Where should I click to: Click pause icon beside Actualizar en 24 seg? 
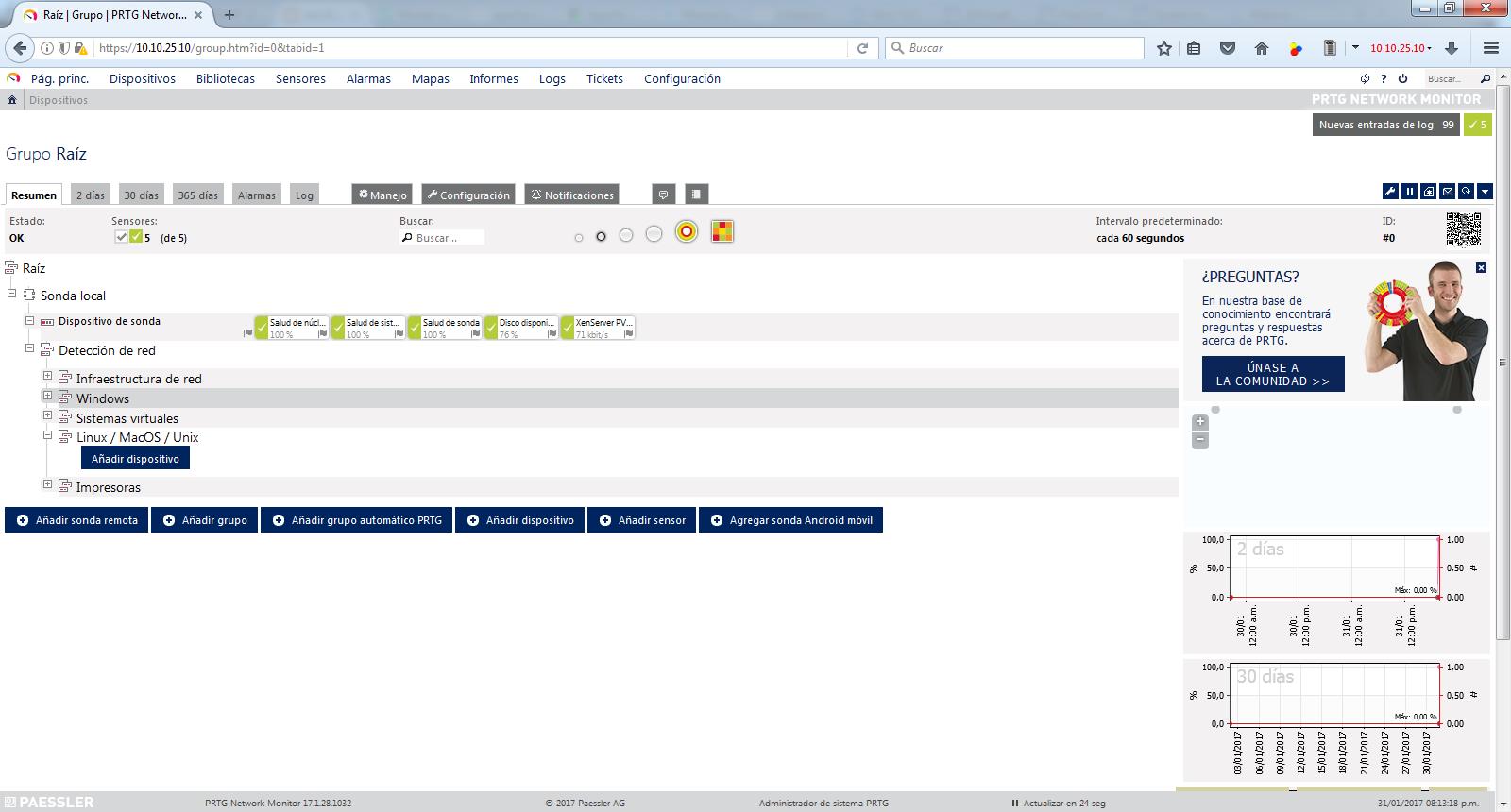[1015, 804]
